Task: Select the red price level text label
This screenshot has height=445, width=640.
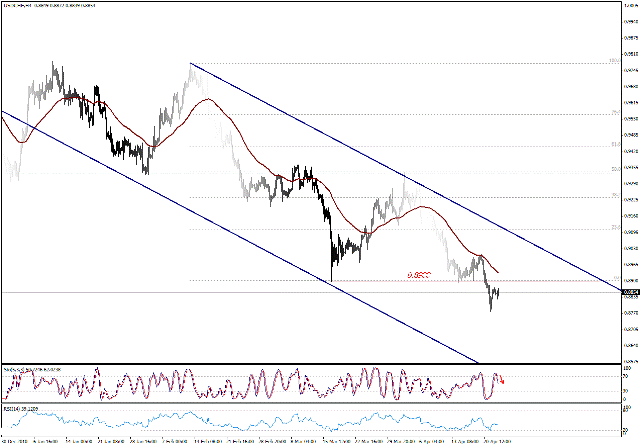Action: [x=419, y=274]
